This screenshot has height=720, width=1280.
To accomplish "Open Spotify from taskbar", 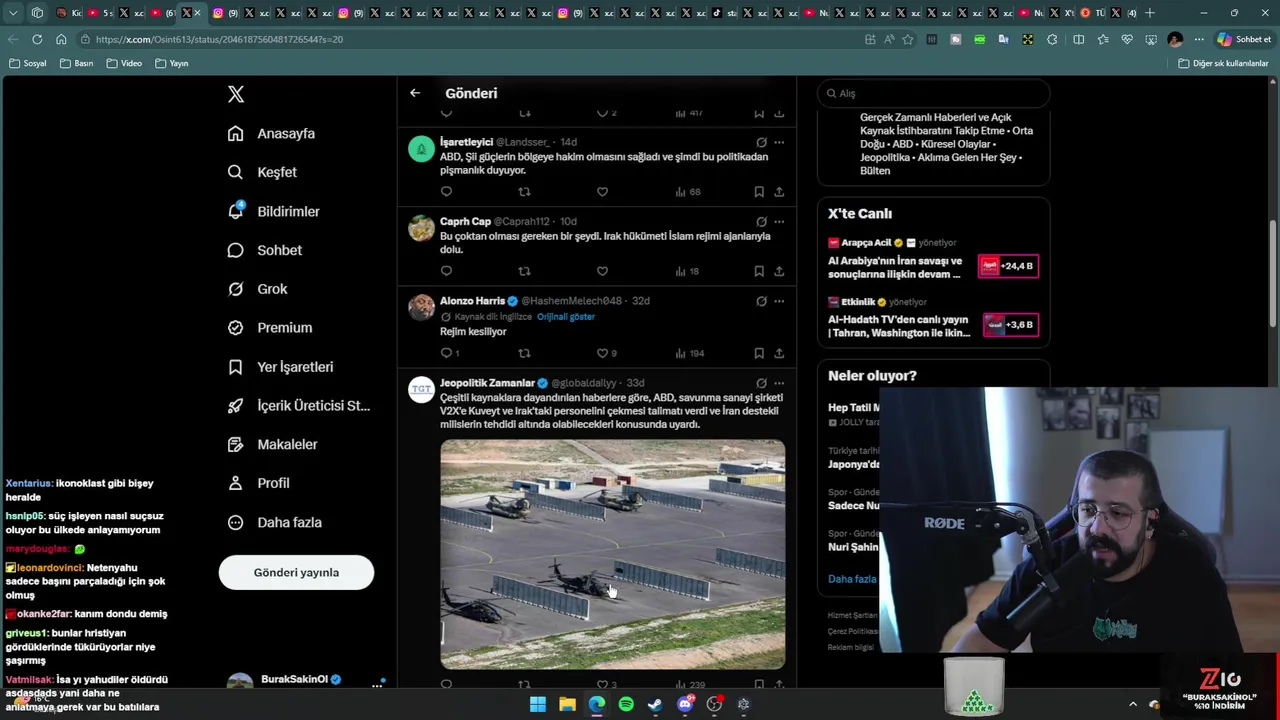I will (x=626, y=704).
